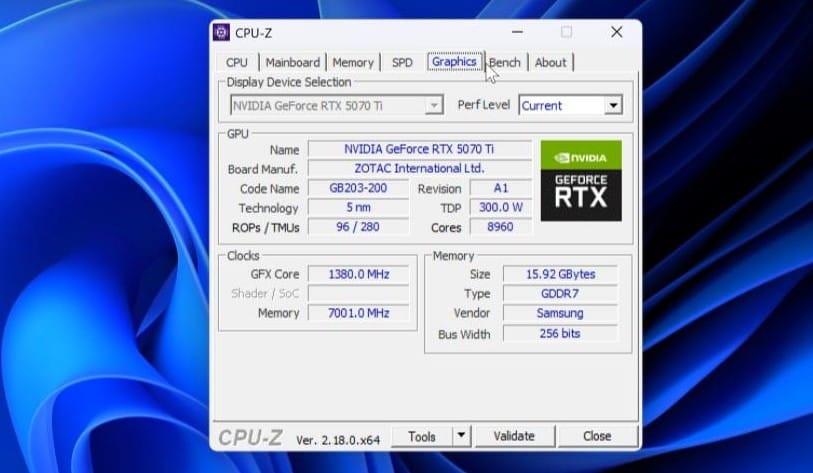Screen dimensions: 813x473
Task: Open the Tools dropdown arrow
Action: pyautogui.click(x=461, y=436)
